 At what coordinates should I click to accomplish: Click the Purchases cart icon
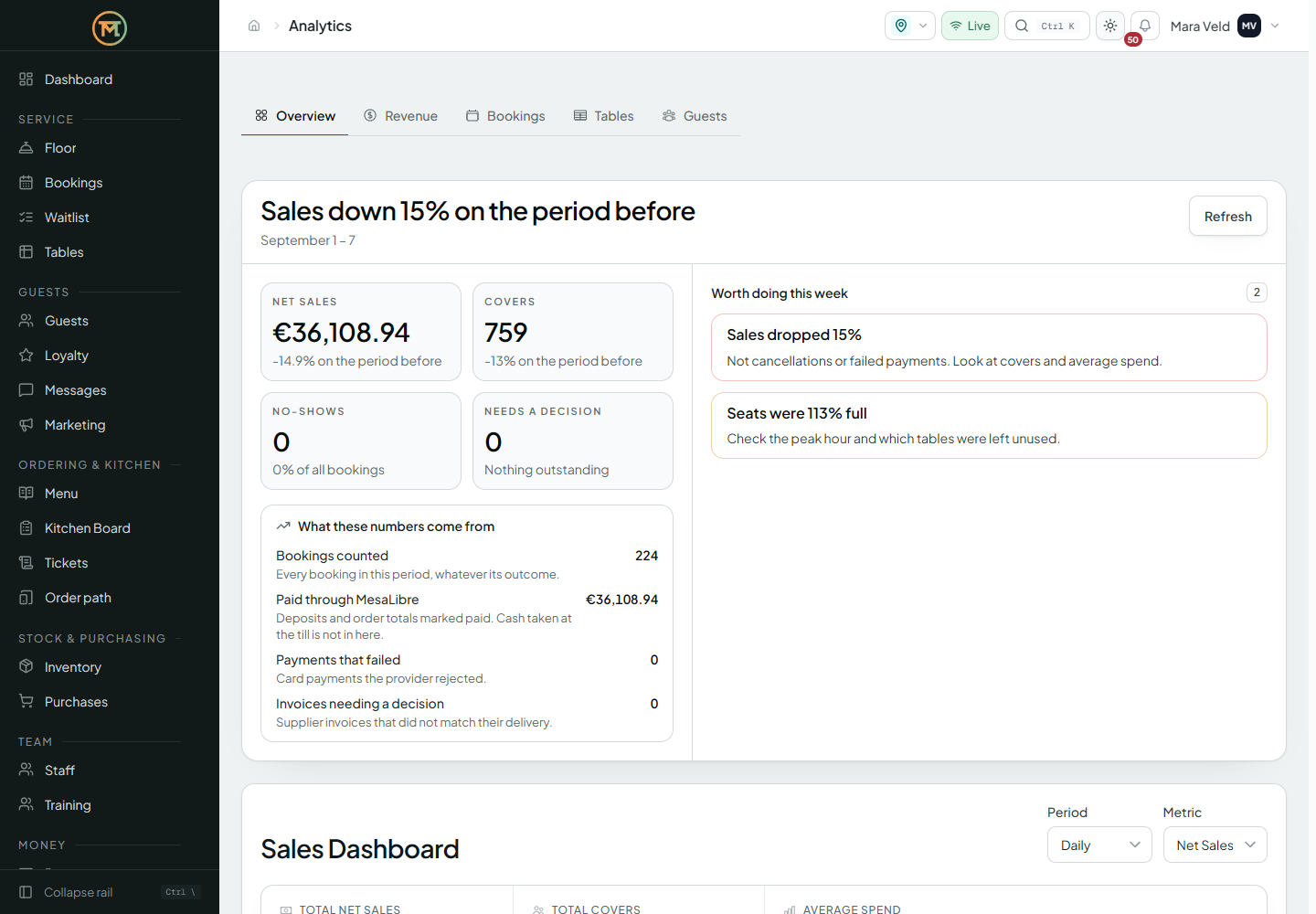tap(27, 702)
